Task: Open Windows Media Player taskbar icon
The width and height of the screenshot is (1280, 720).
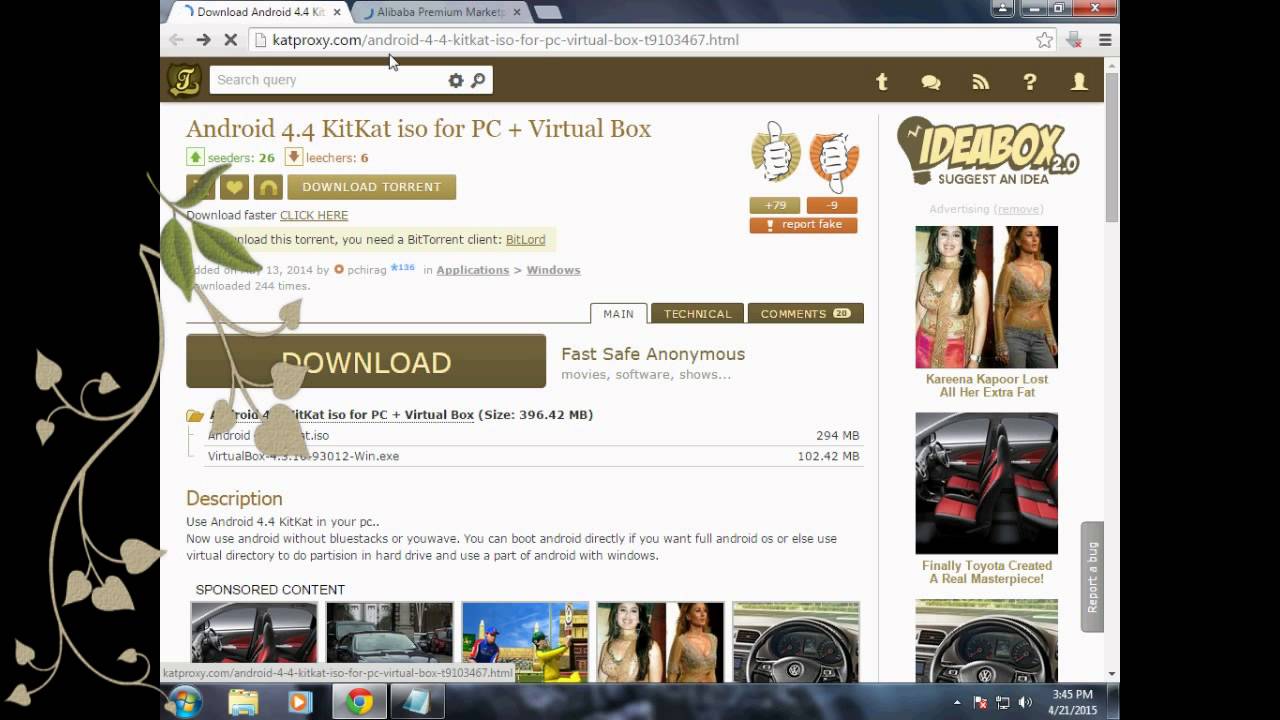Action: [299, 702]
